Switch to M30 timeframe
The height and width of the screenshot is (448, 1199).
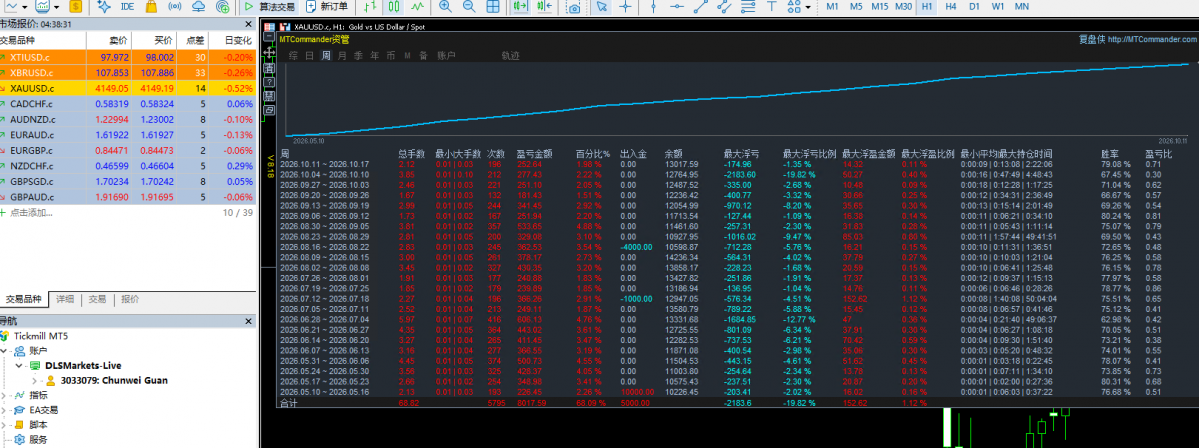pos(904,7)
